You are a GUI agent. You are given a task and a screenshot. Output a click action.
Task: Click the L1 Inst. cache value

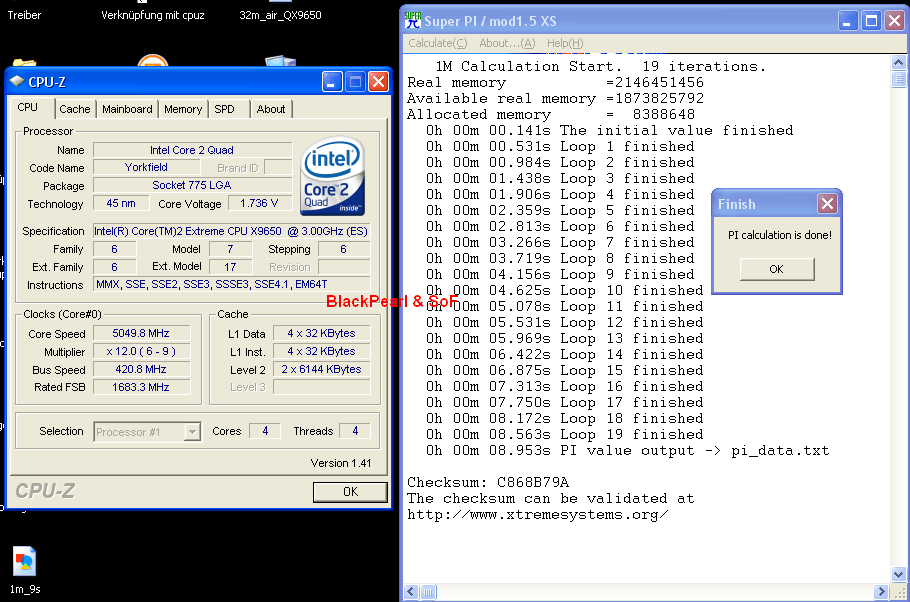coord(322,351)
